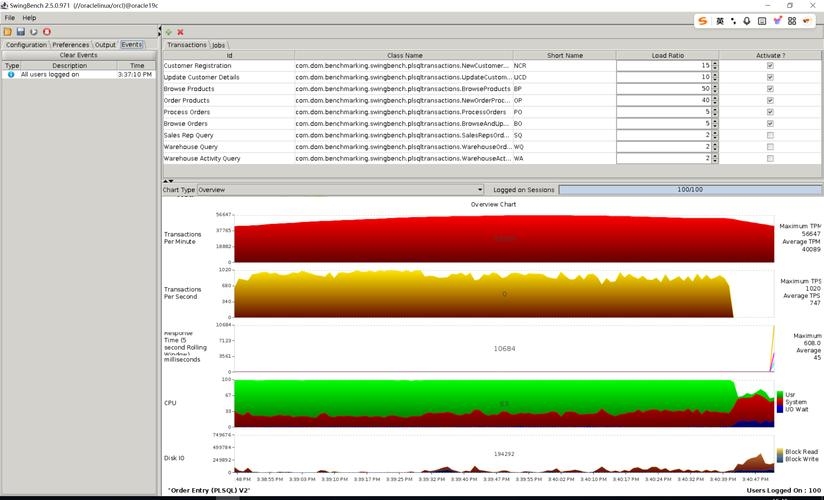Click the save configuration disk icon

(x=20, y=32)
